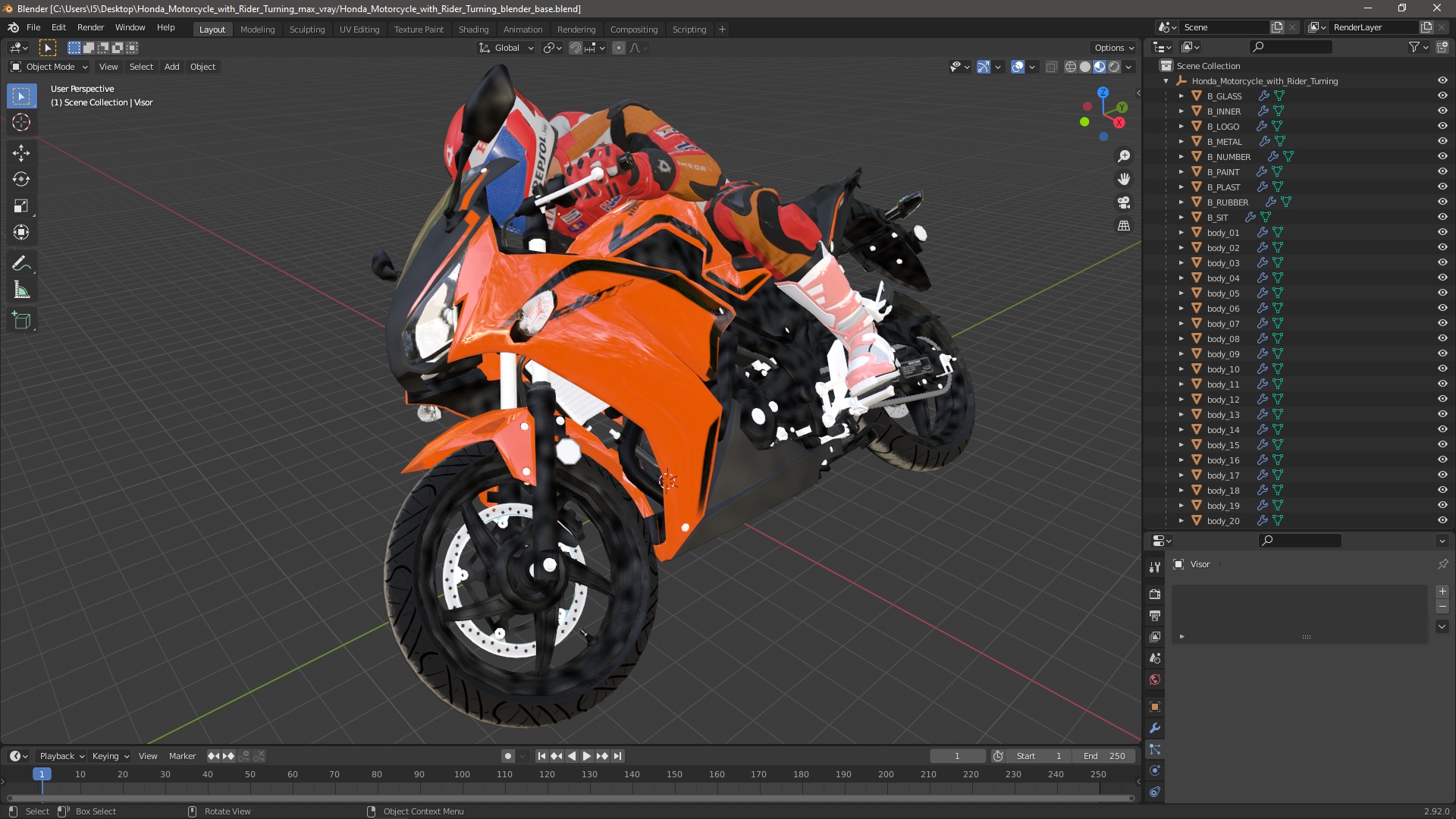1456x819 pixels.
Task: Jump to the end frame
Action: click(x=618, y=756)
